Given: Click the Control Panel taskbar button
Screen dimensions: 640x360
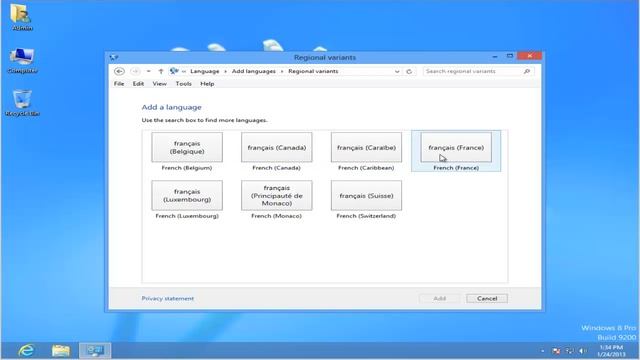Looking at the screenshot, I should click(x=95, y=351).
